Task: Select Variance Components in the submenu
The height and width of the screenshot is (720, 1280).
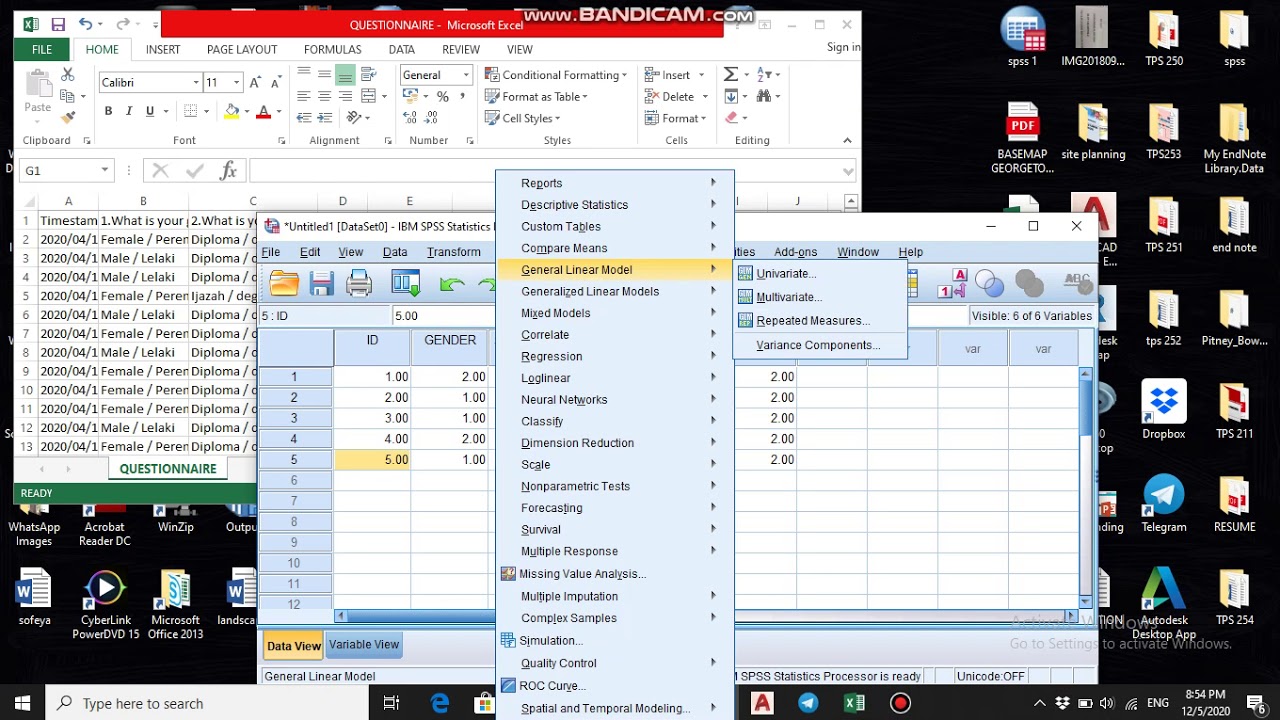Action: click(x=820, y=345)
